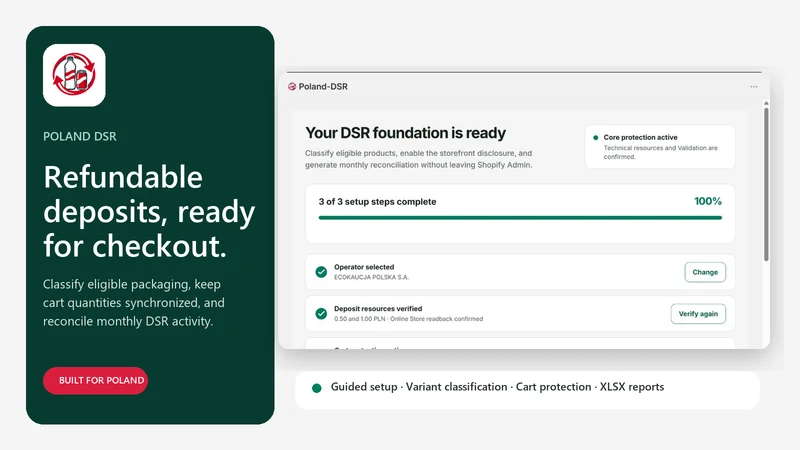The height and width of the screenshot is (450, 800).
Task: Click the BUILT FOR POLAND red pill
Action: coord(95,381)
